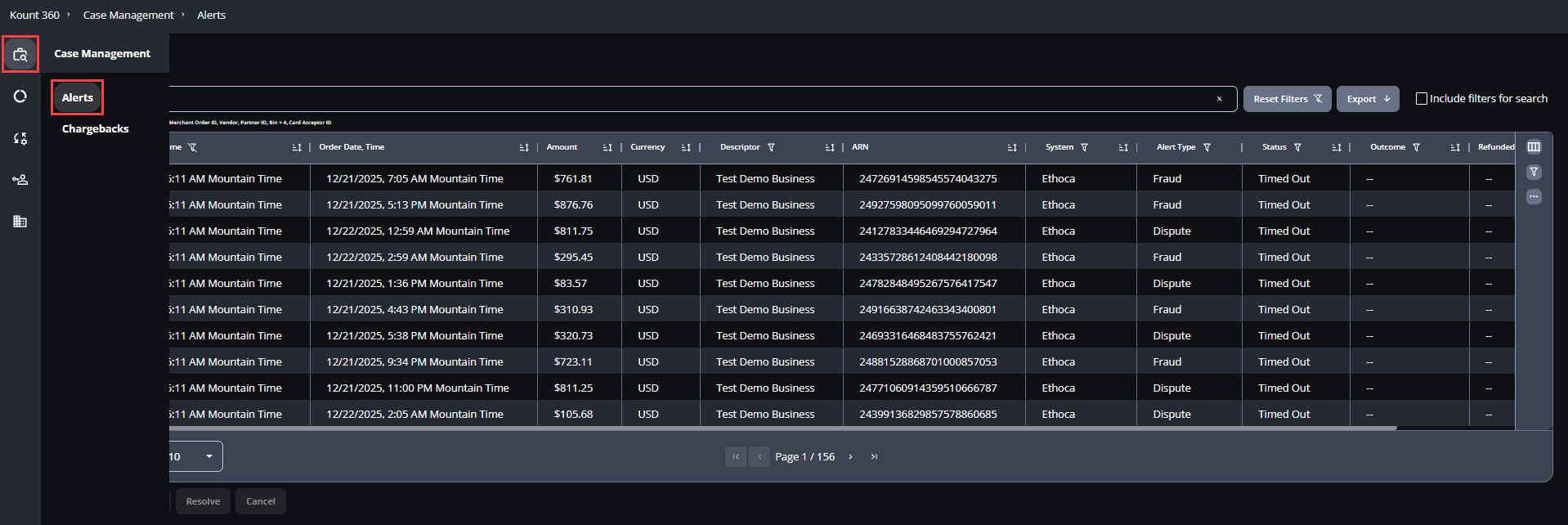This screenshot has height=525, width=1568.
Task: Select the $876.76 amount cell
Action: point(573,205)
